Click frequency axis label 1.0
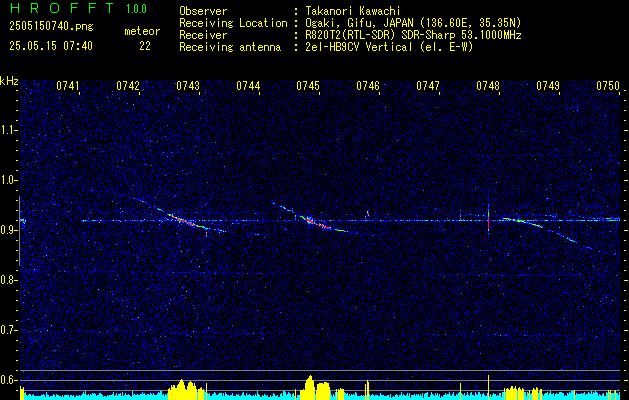 (x=8, y=180)
